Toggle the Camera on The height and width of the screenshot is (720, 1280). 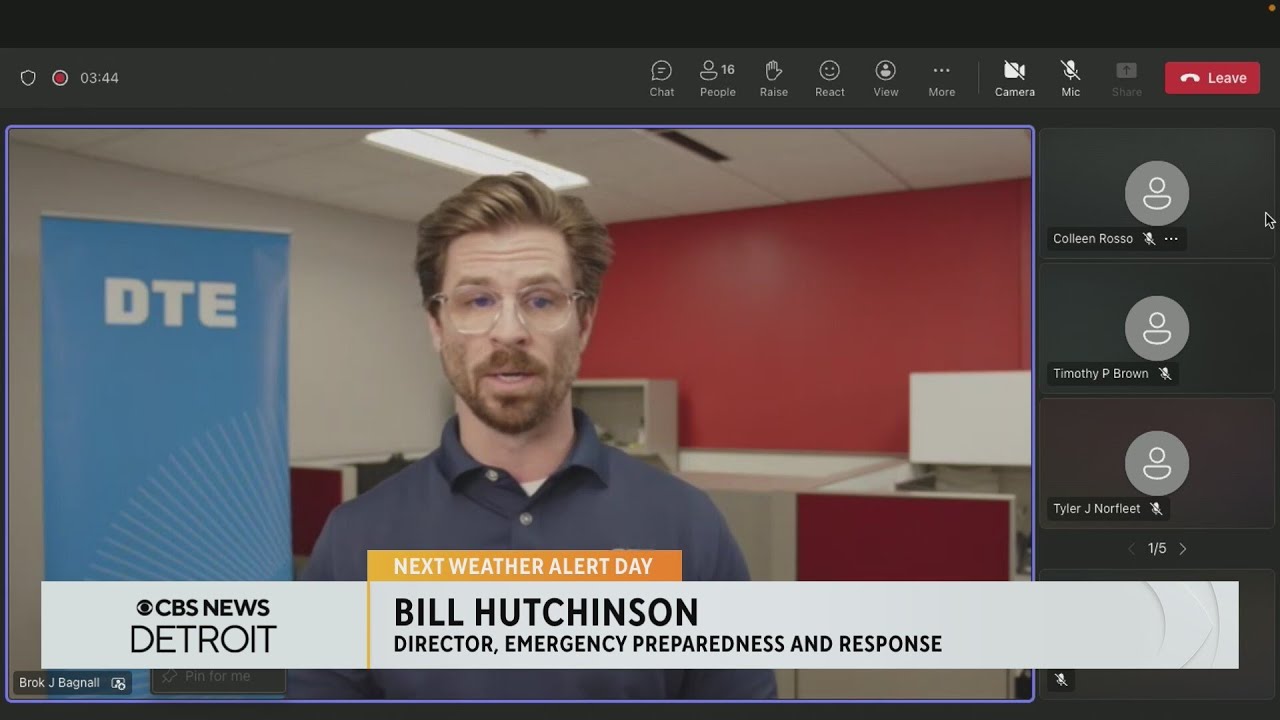[x=1014, y=78]
